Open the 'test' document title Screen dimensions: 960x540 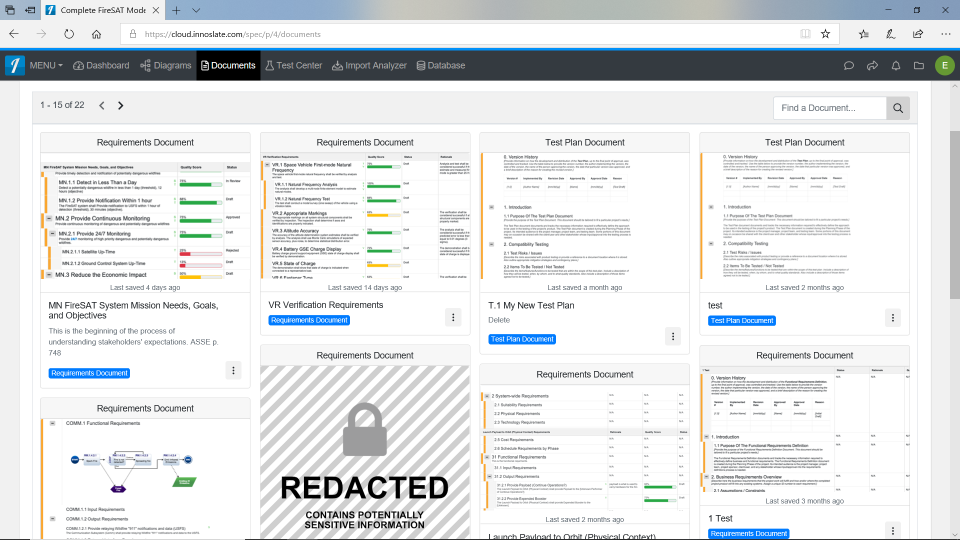pos(715,305)
